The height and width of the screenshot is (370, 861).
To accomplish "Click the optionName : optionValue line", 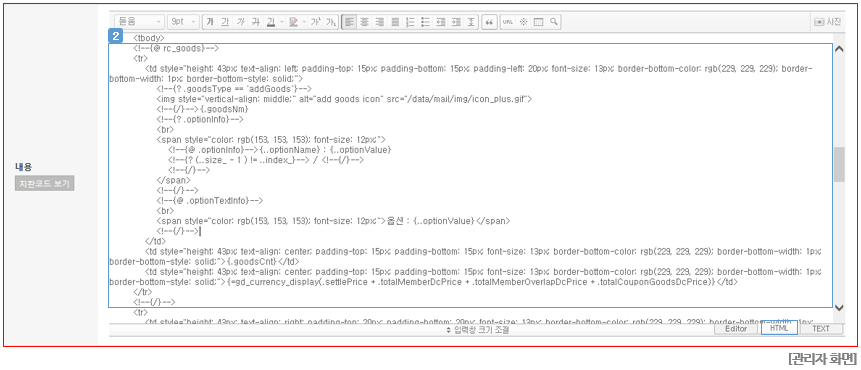I will click(279, 149).
